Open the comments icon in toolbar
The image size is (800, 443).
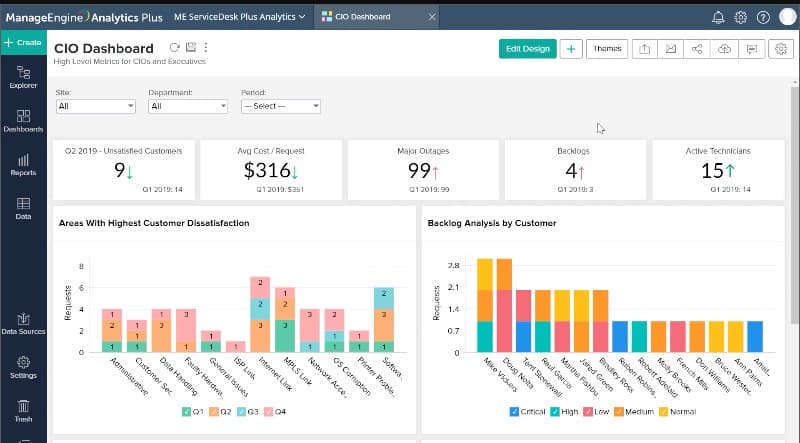(x=752, y=49)
